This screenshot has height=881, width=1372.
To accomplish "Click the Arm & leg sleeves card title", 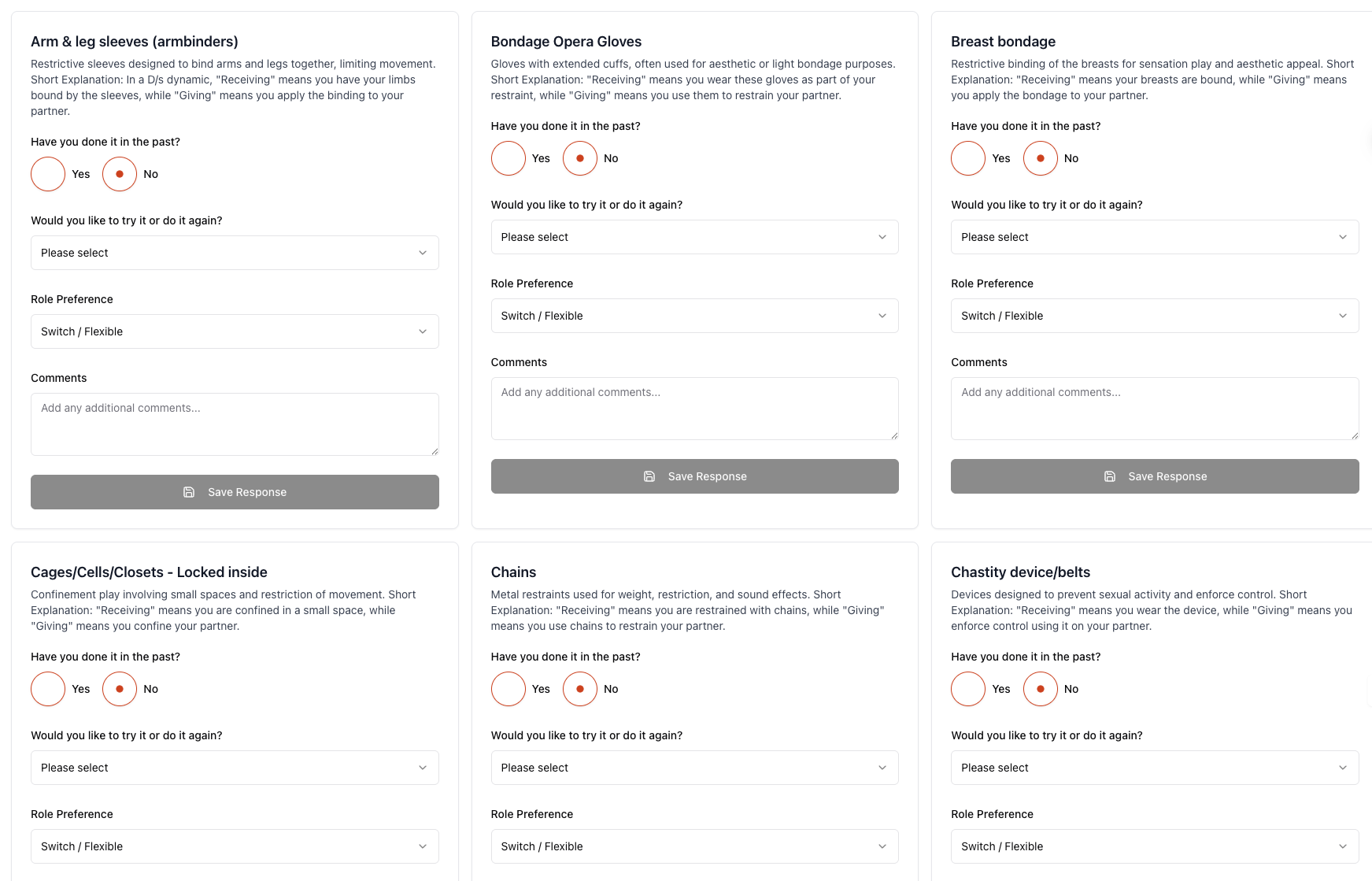I will [x=134, y=41].
